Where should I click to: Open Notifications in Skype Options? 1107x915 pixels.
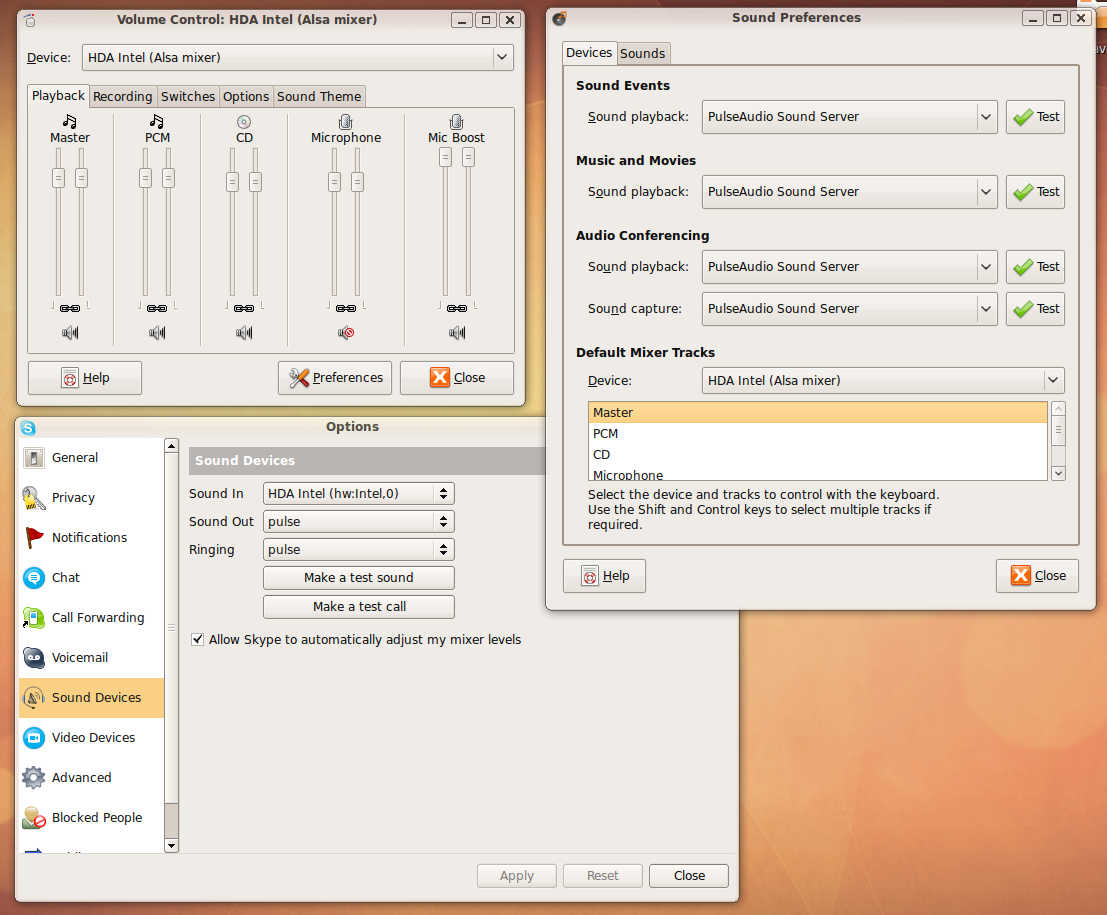92,537
